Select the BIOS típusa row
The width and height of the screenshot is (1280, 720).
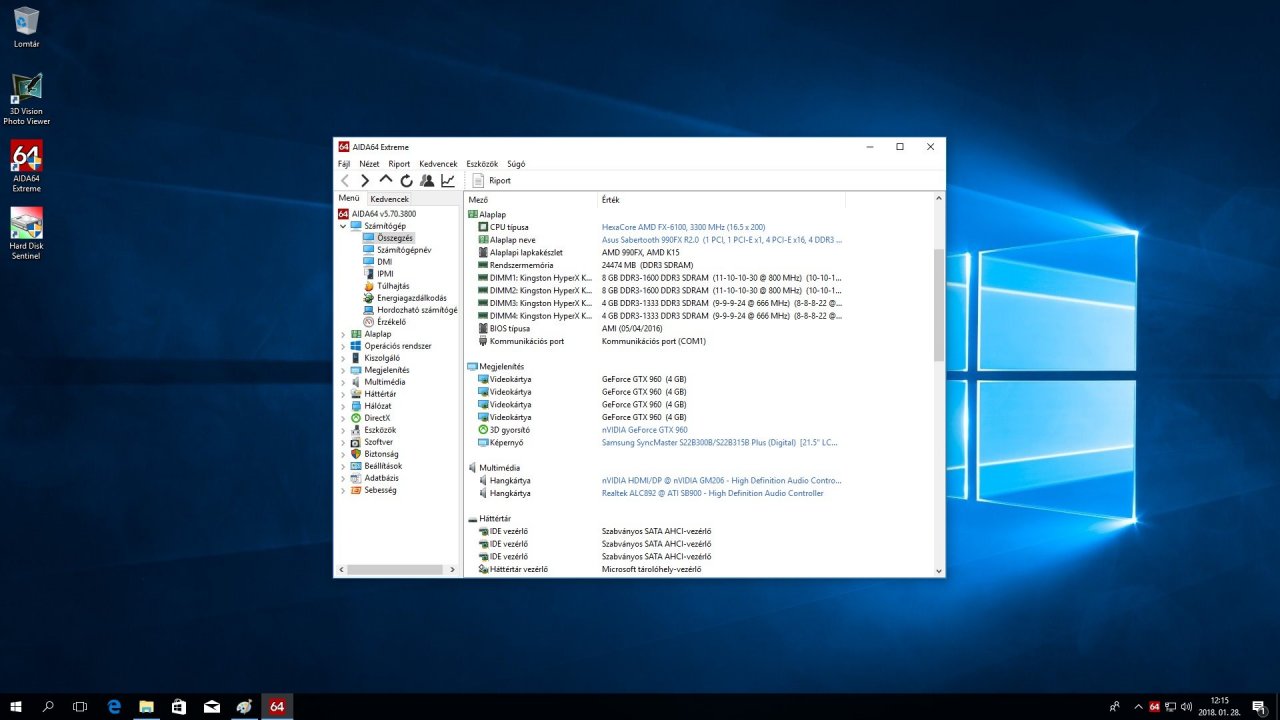tap(655, 328)
